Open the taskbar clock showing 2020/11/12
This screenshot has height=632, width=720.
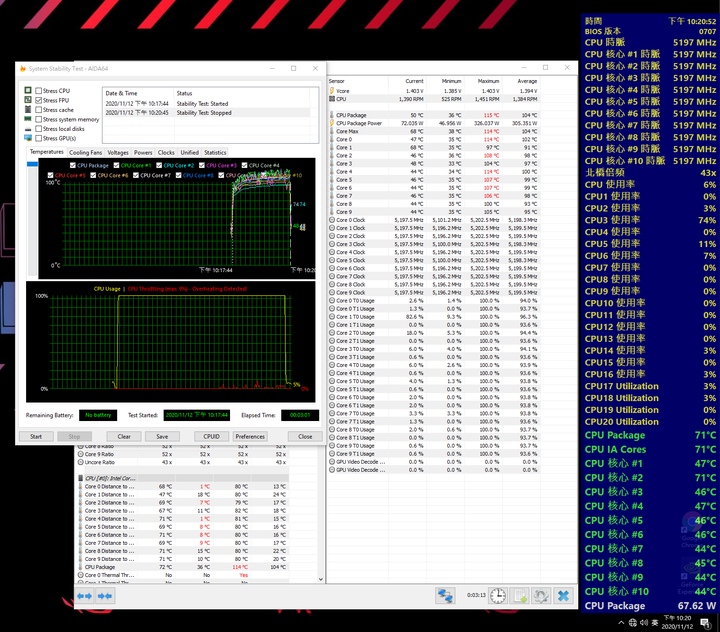point(677,623)
